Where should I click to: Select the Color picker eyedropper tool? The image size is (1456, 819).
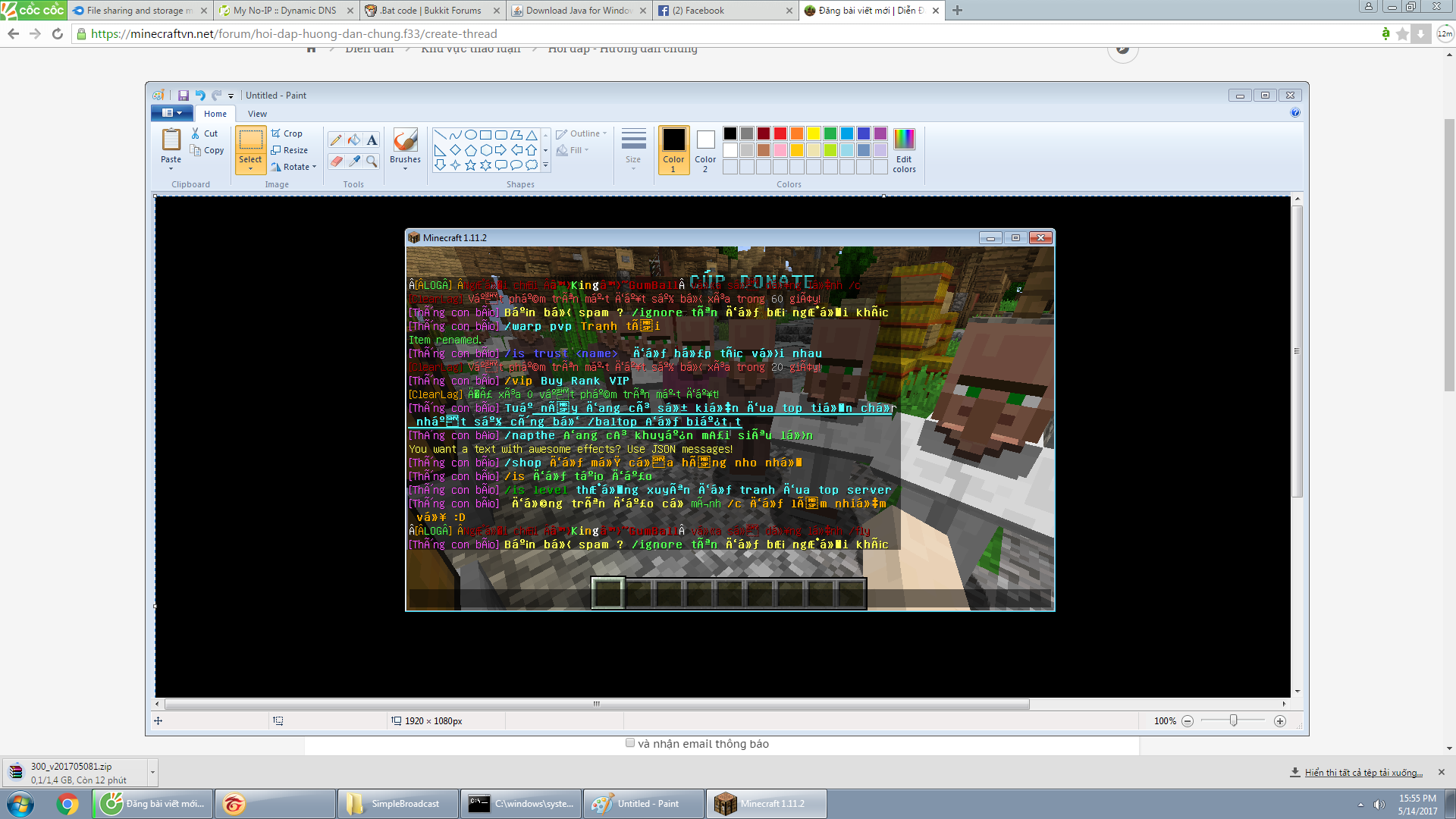tap(354, 161)
